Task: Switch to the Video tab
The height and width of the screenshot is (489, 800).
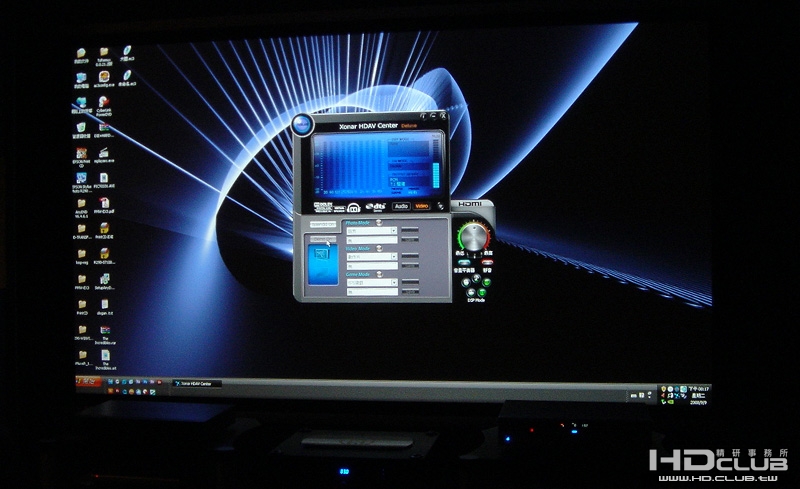Action: pos(421,206)
